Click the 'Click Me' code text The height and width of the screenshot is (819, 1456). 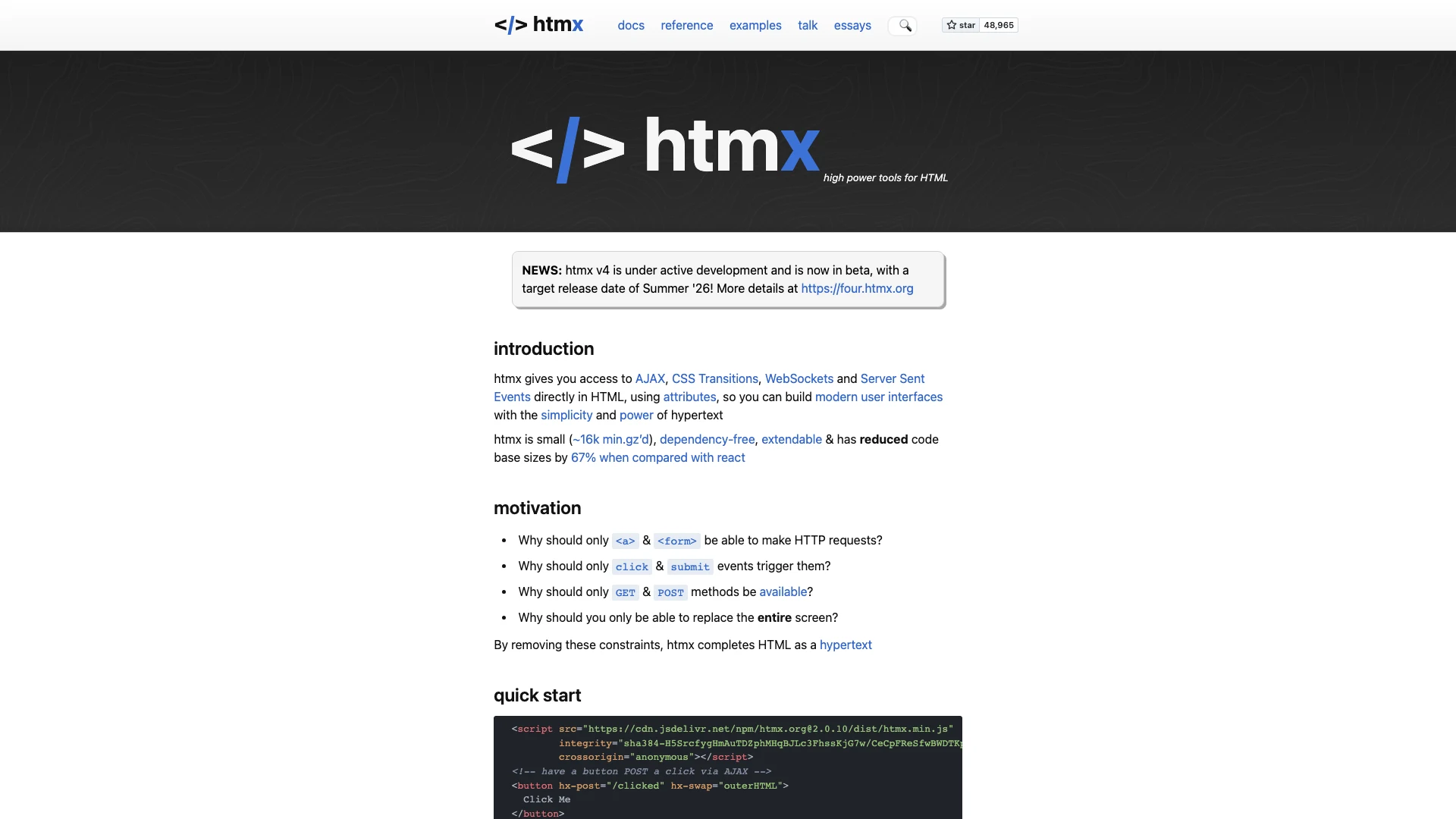point(547,799)
